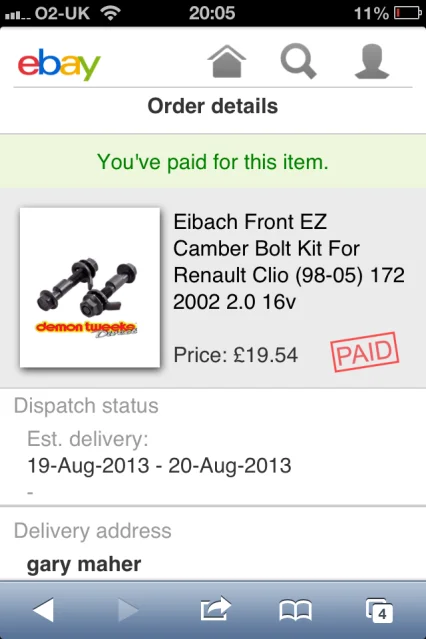Select the Delivery address section header

tap(93, 531)
